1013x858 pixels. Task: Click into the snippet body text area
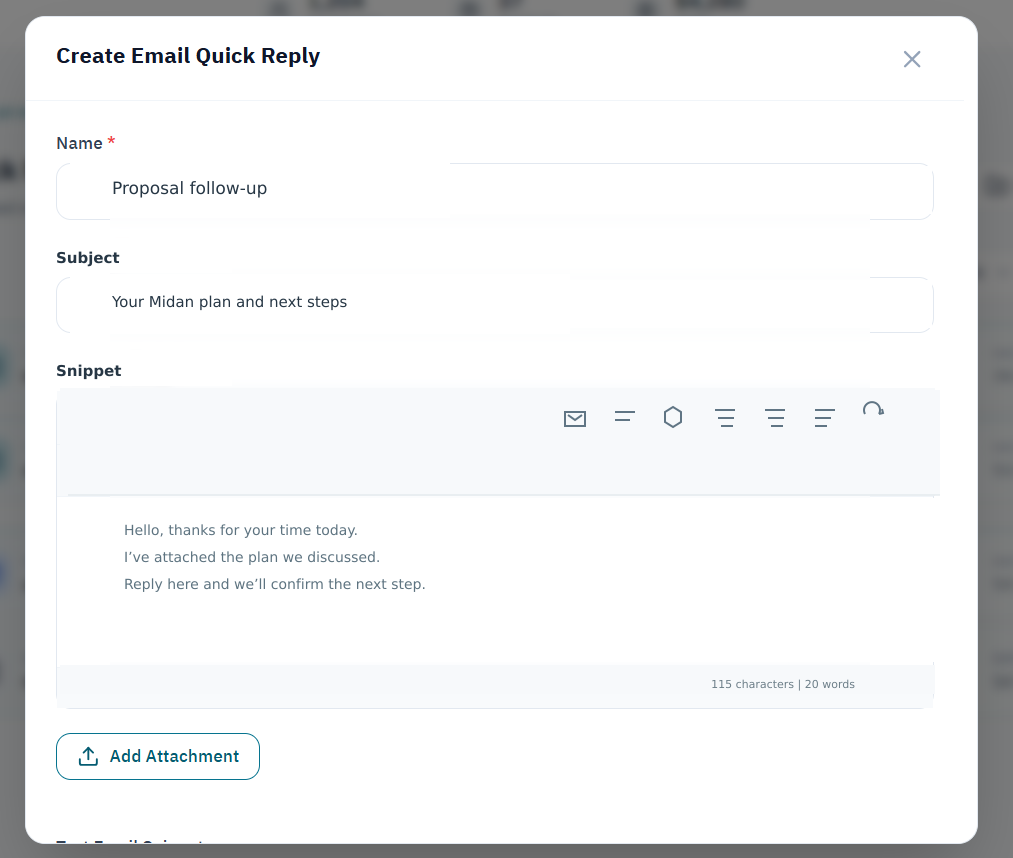(x=495, y=580)
